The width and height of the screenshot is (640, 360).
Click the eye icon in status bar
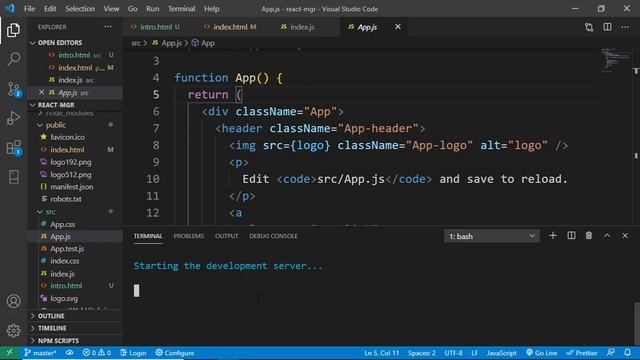[70, 353]
